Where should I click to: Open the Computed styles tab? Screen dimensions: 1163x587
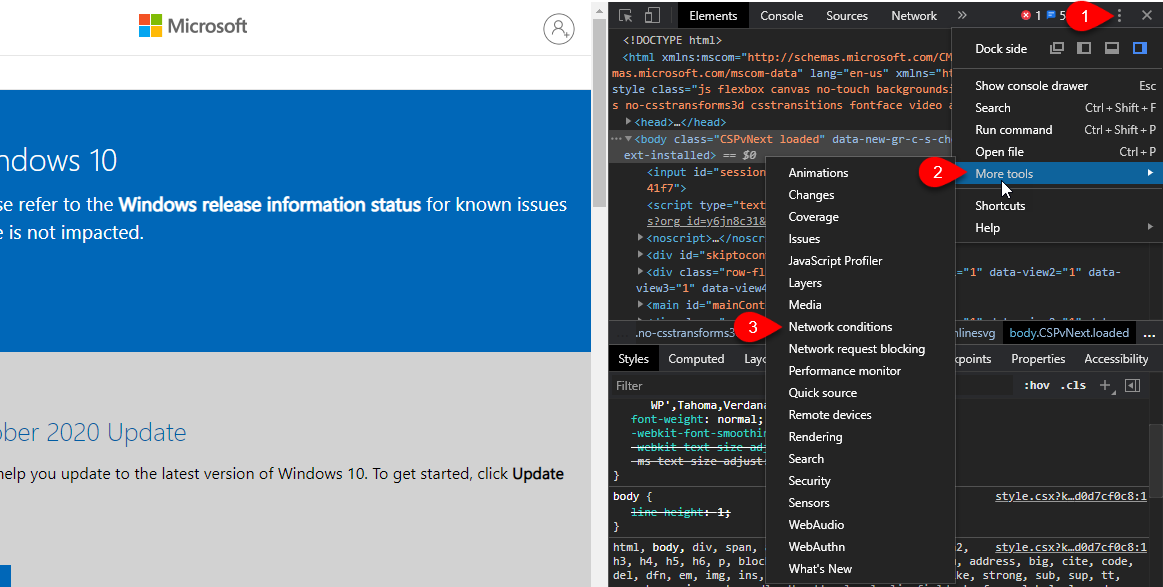point(696,358)
